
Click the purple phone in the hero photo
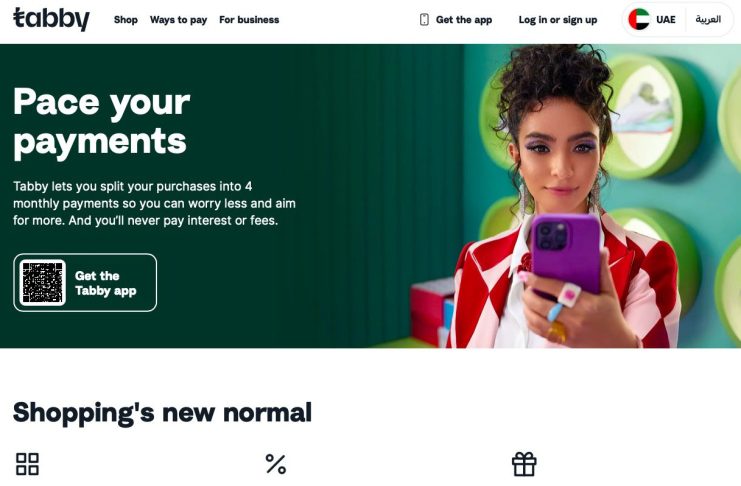(566, 251)
